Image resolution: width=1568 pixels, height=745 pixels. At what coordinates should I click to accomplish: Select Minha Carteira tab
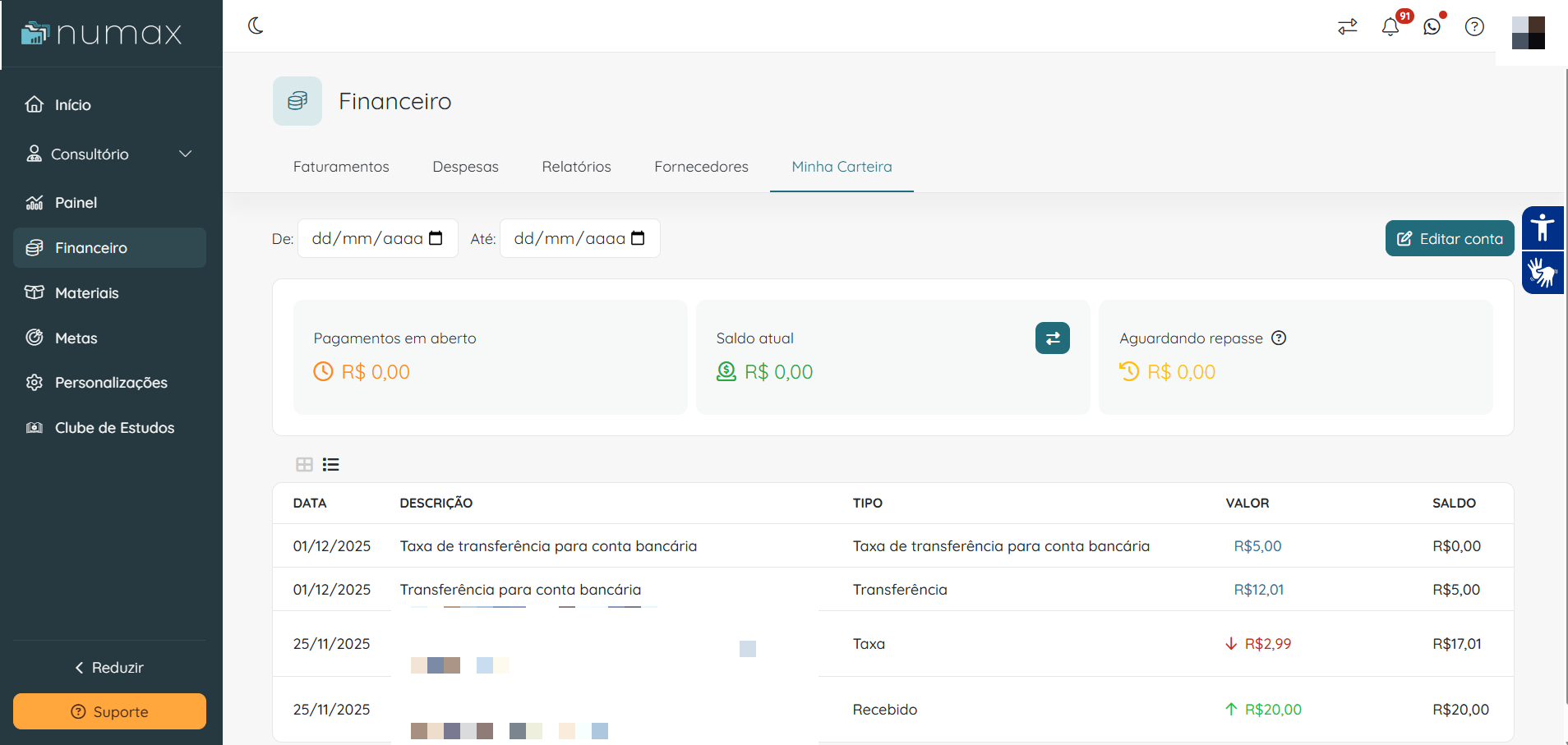(842, 167)
